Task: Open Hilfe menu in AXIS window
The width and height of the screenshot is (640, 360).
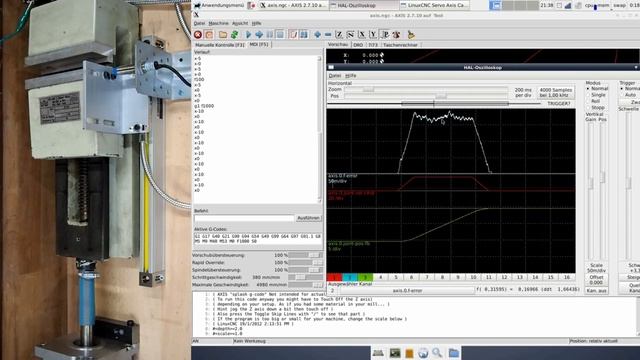Action: (x=256, y=23)
